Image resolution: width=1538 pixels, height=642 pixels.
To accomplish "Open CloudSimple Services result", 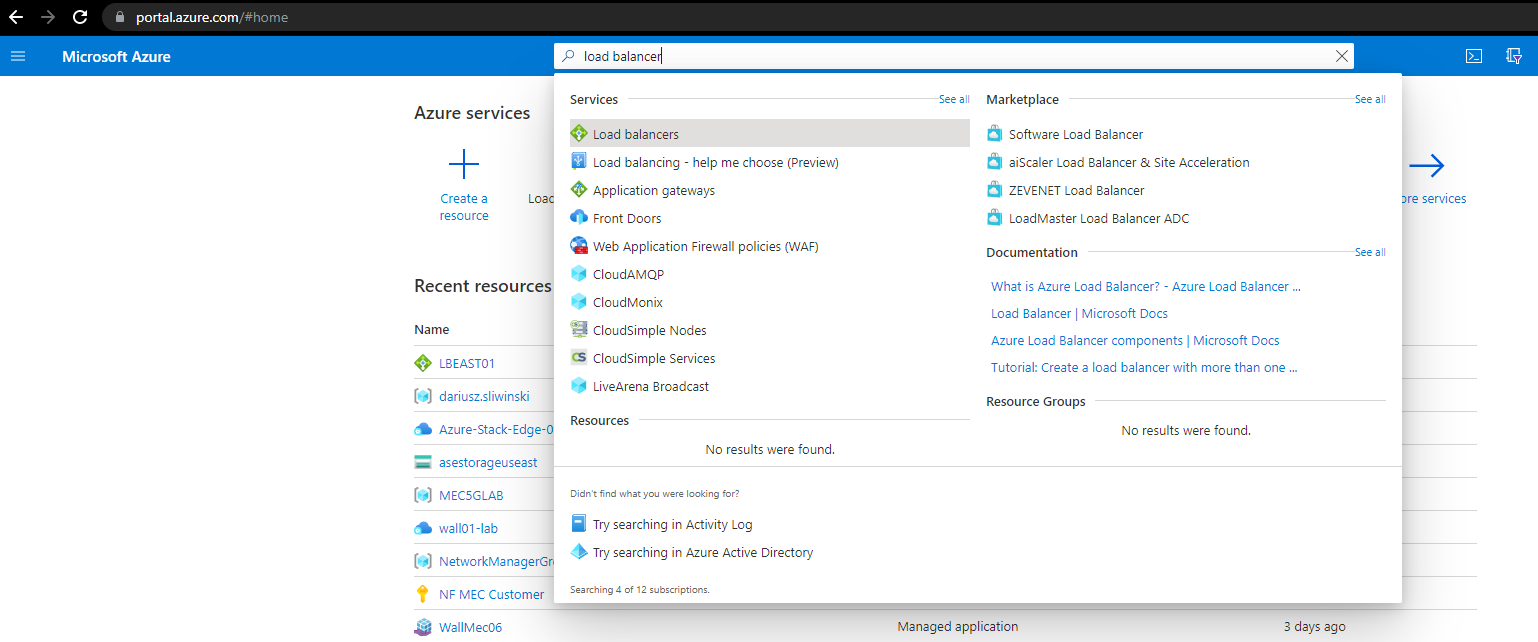I will pyautogui.click(x=654, y=358).
